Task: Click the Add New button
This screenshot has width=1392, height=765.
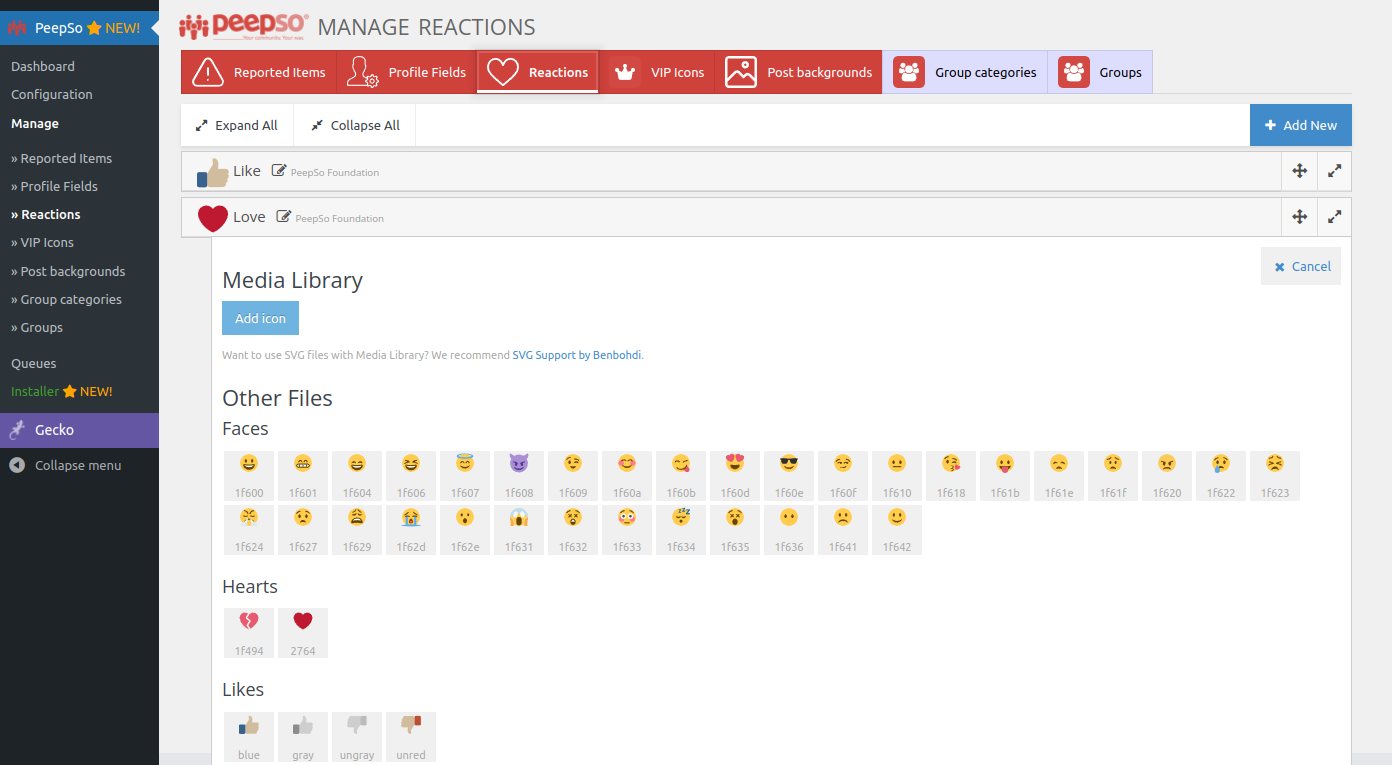Action: click(x=1300, y=125)
